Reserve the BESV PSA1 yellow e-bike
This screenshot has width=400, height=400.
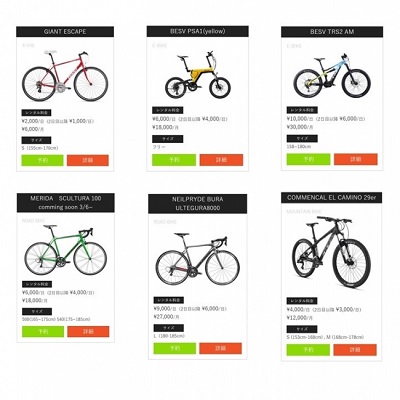coord(174,160)
